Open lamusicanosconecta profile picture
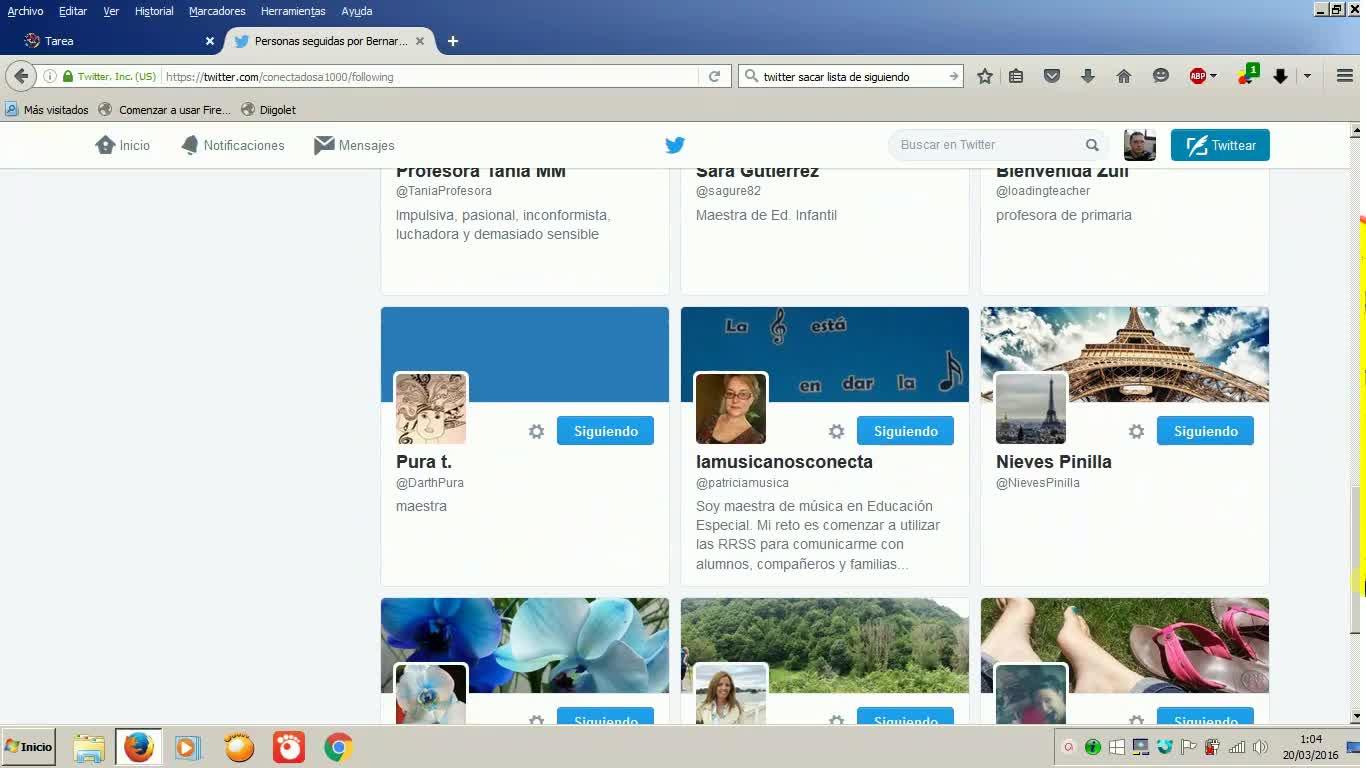This screenshot has width=1366, height=768. [731, 409]
